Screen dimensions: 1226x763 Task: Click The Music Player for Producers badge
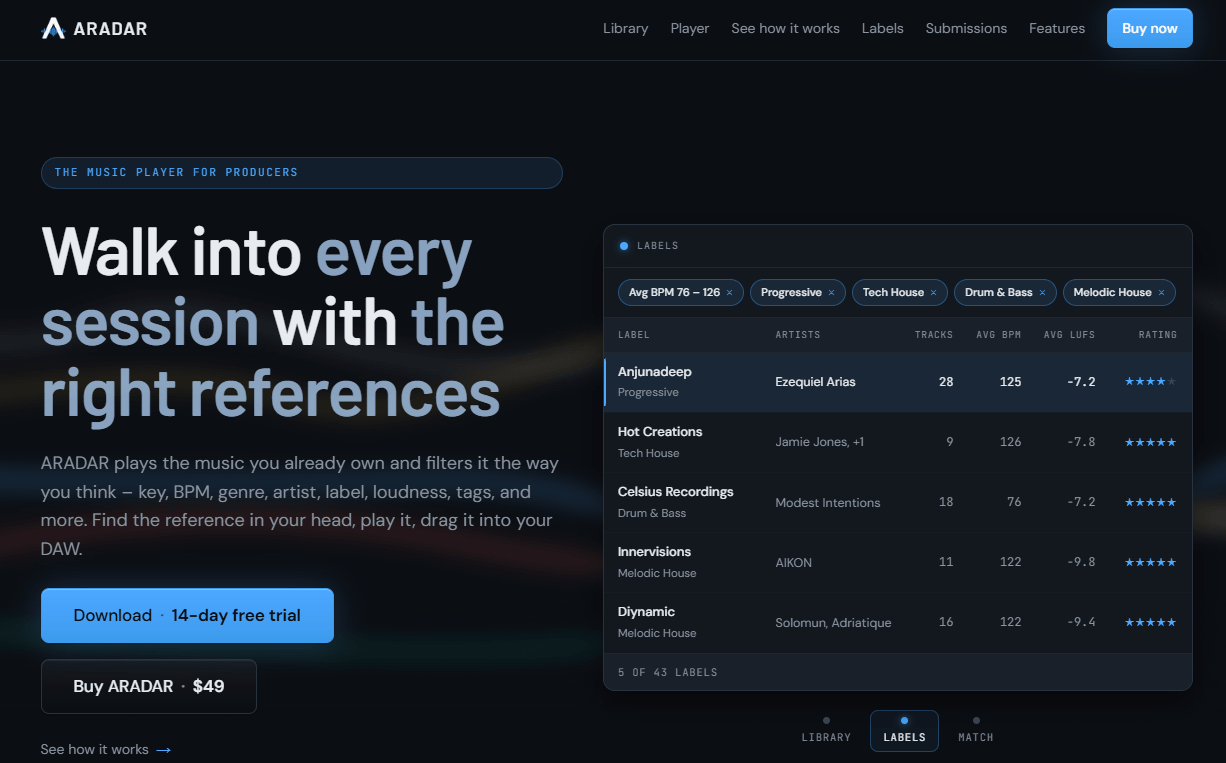click(x=301, y=172)
